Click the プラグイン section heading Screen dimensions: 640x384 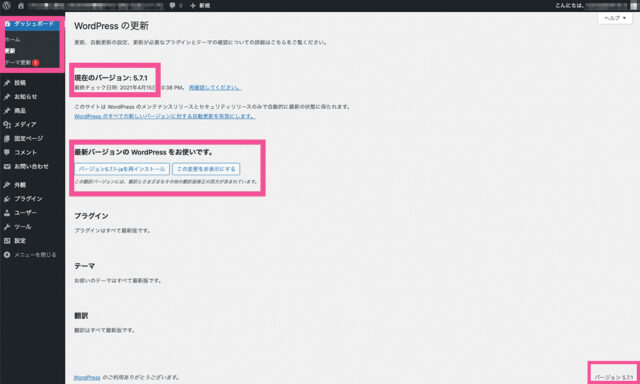click(x=91, y=216)
